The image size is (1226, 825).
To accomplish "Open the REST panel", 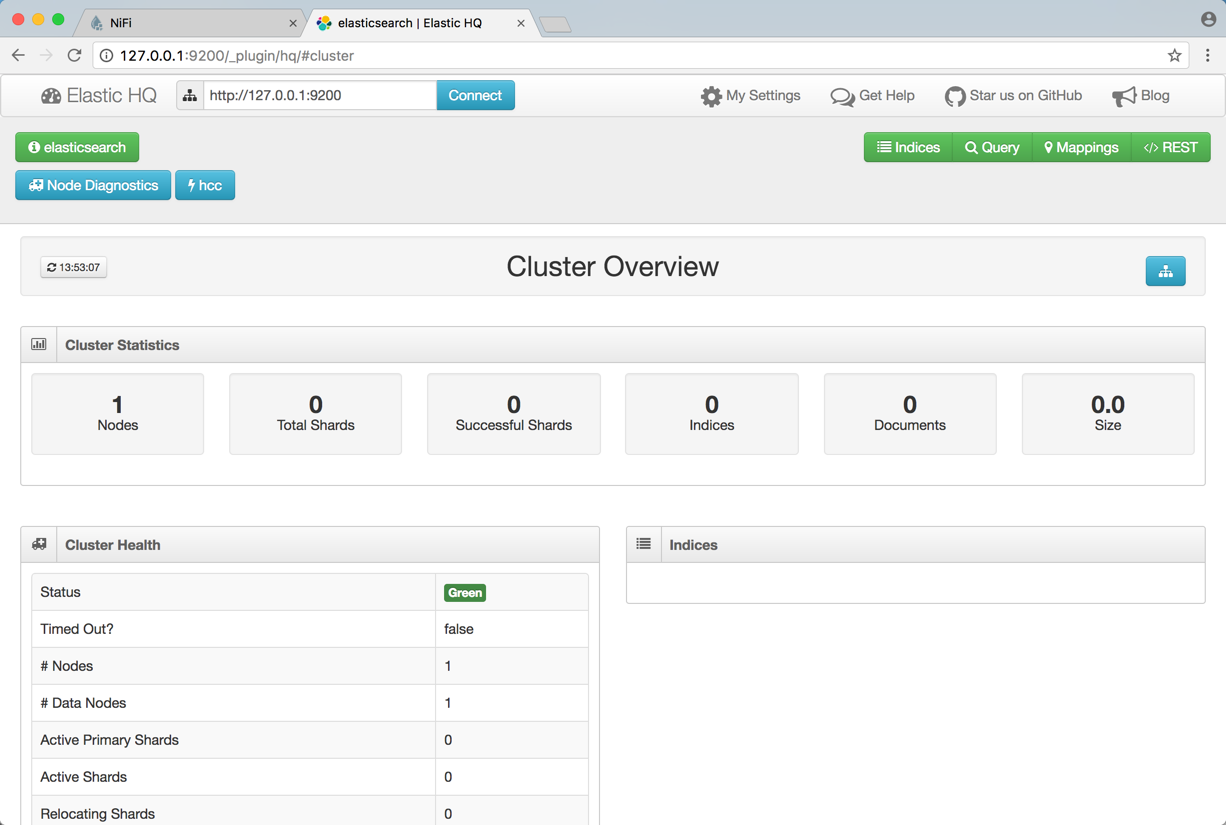I will (x=1171, y=147).
